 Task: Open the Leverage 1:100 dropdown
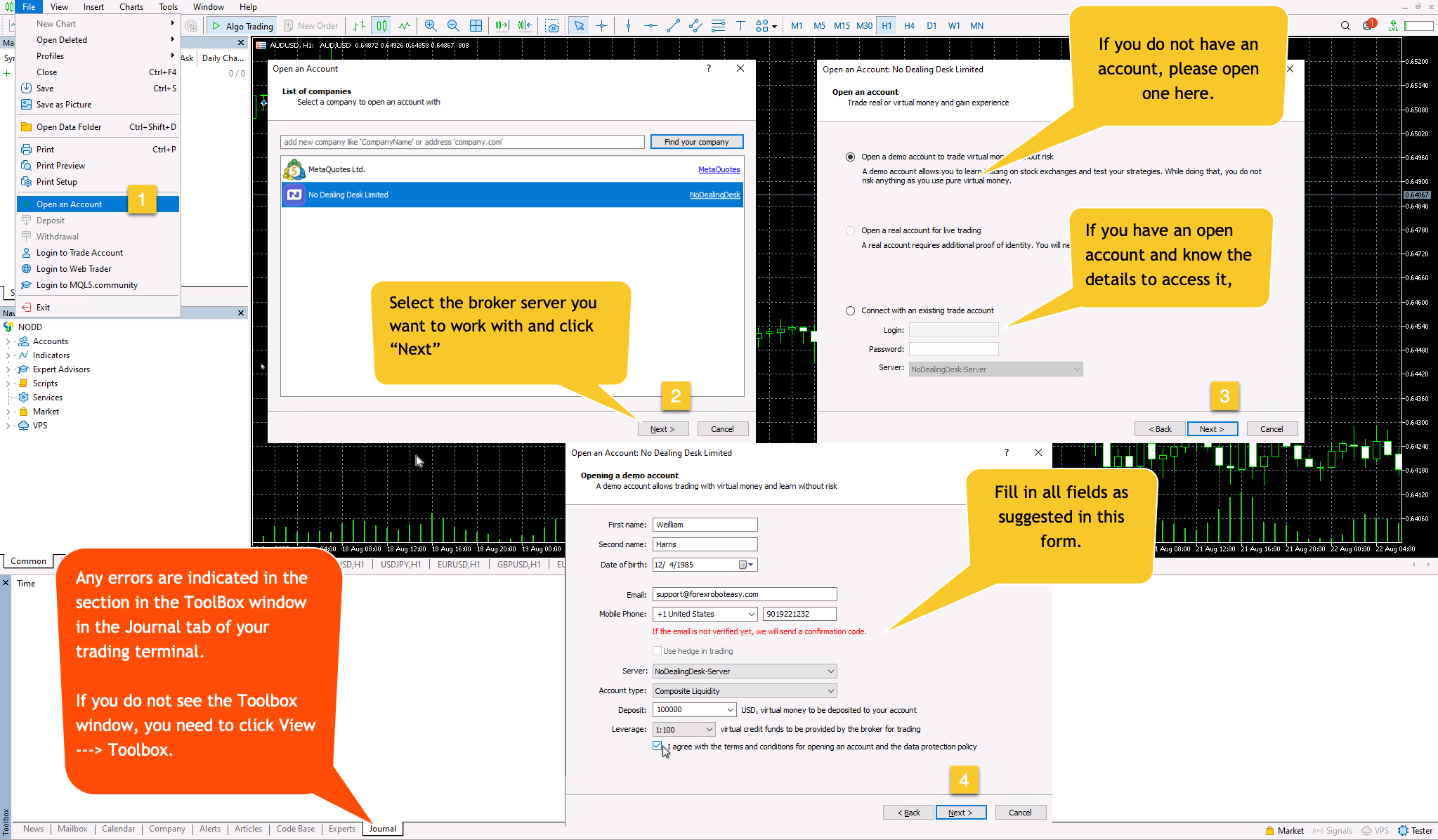pos(684,730)
